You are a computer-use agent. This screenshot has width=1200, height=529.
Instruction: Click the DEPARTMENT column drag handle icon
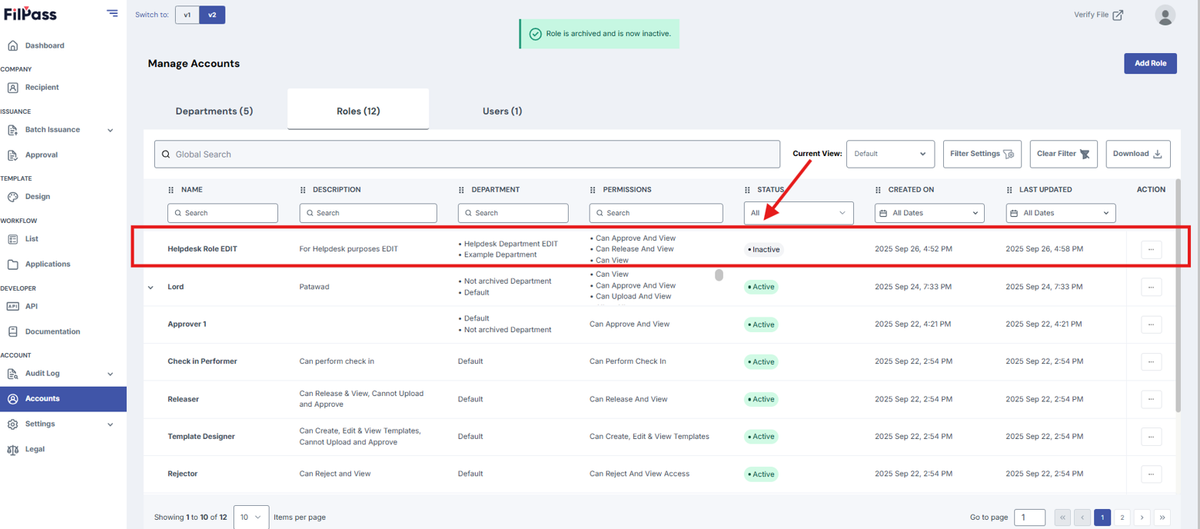click(x=461, y=189)
